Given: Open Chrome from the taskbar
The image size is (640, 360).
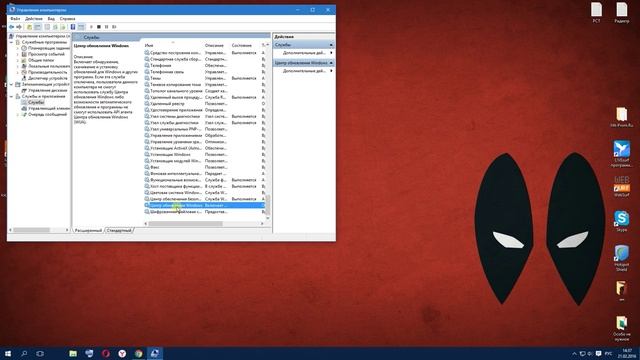Looking at the screenshot, I should (139, 353).
